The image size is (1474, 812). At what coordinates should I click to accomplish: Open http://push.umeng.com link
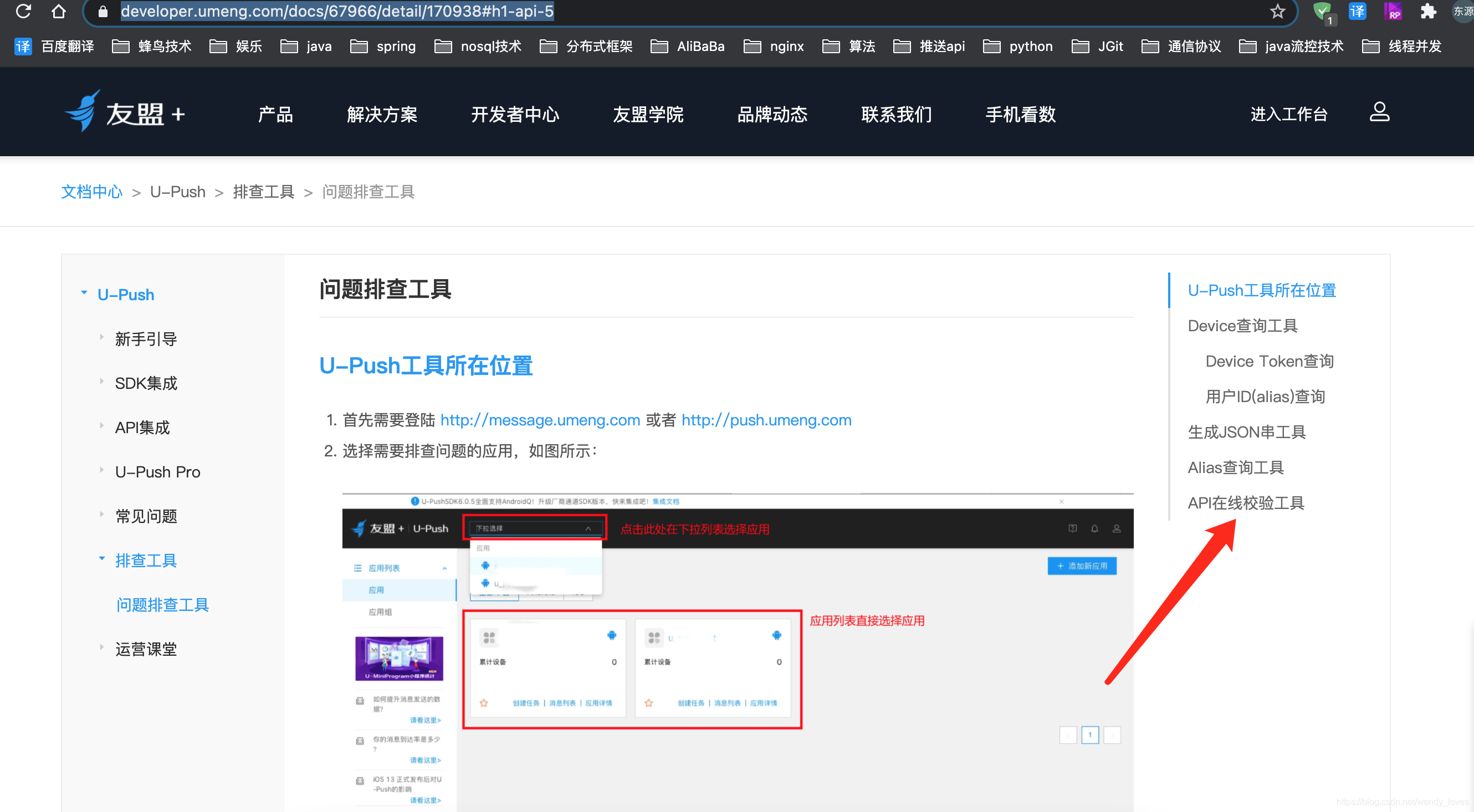coord(766,420)
